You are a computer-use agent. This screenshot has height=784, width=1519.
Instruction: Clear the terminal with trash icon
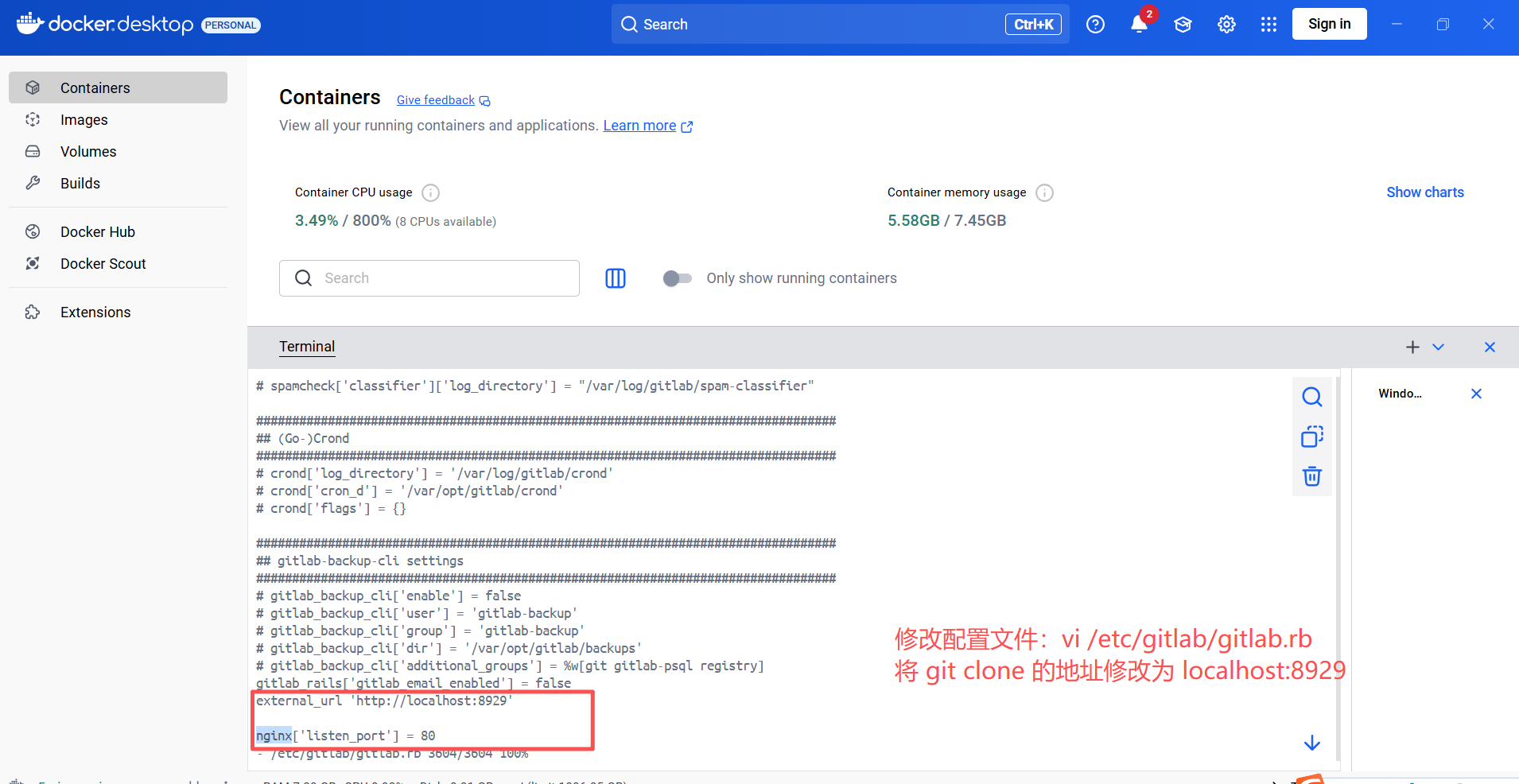pyautogui.click(x=1312, y=476)
